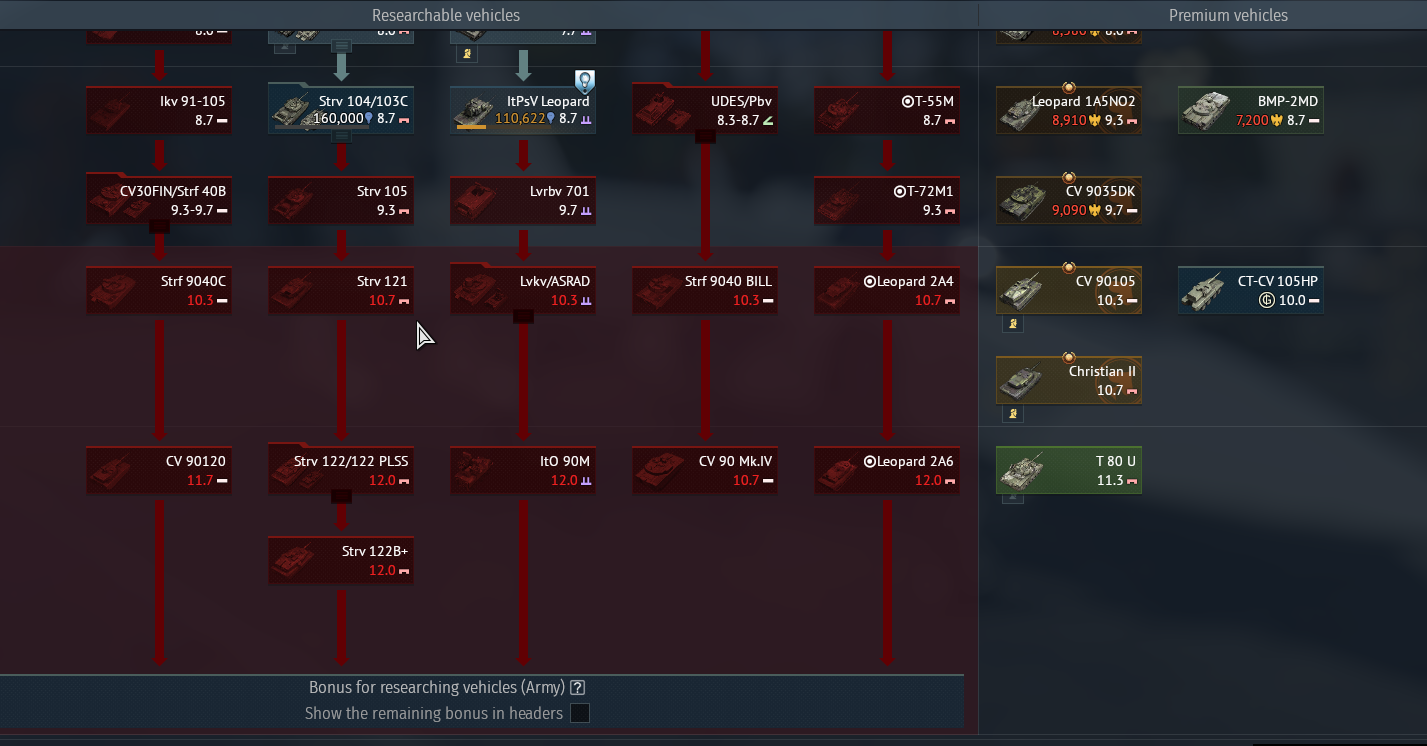Click the Premium vehicles header
Image resolution: width=1427 pixels, height=746 pixels.
tap(1228, 15)
